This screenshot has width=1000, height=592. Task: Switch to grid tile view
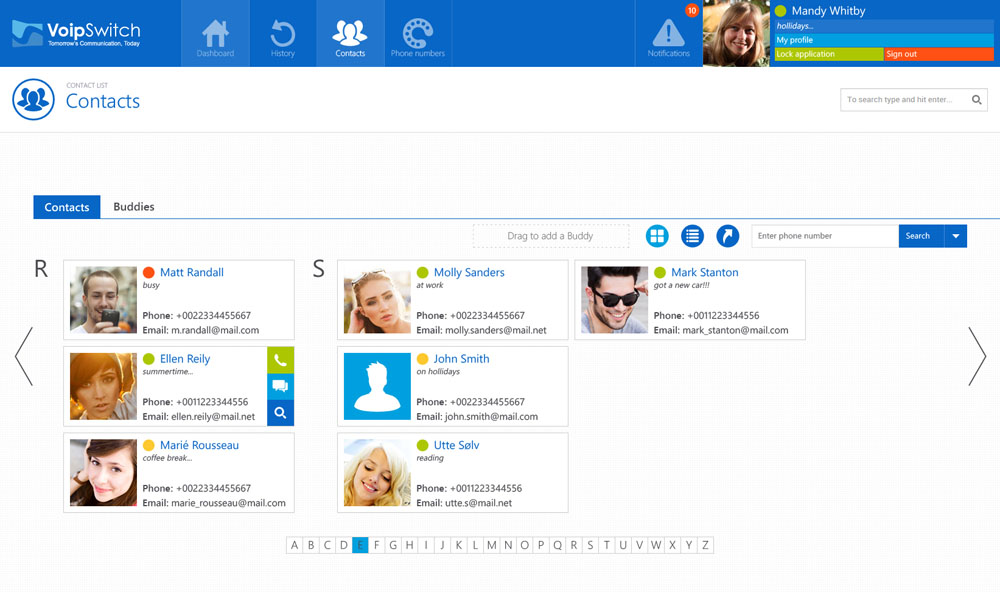[x=657, y=236]
